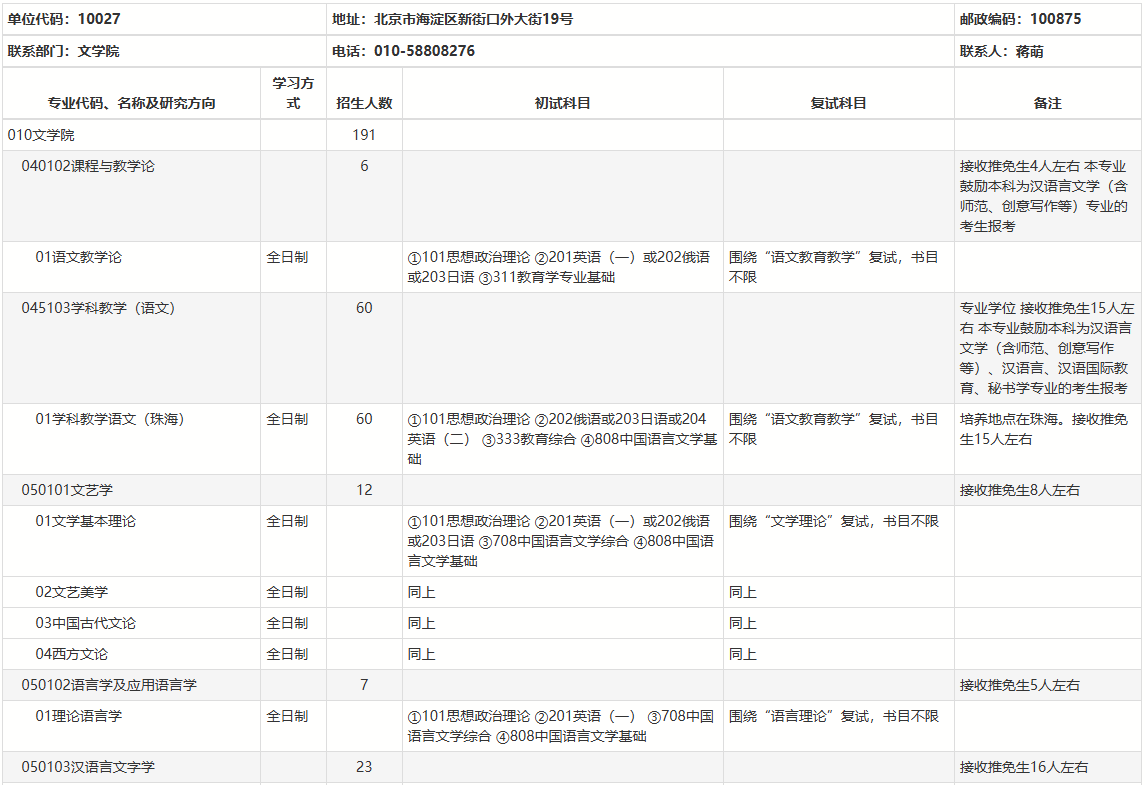Click the postal code 100875 cell
The height and width of the screenshot is (785, 1145).
coord(1020,19)
